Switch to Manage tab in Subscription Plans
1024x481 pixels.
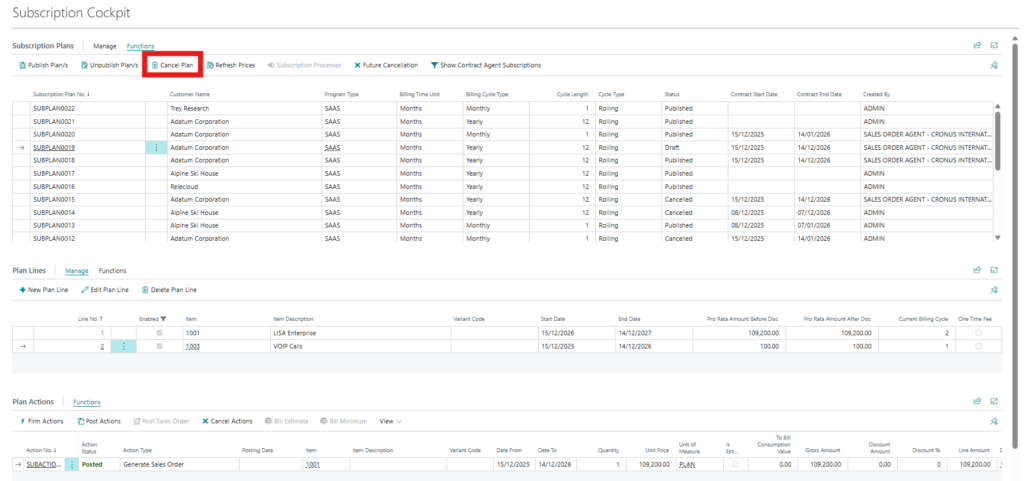coord(105,46)
